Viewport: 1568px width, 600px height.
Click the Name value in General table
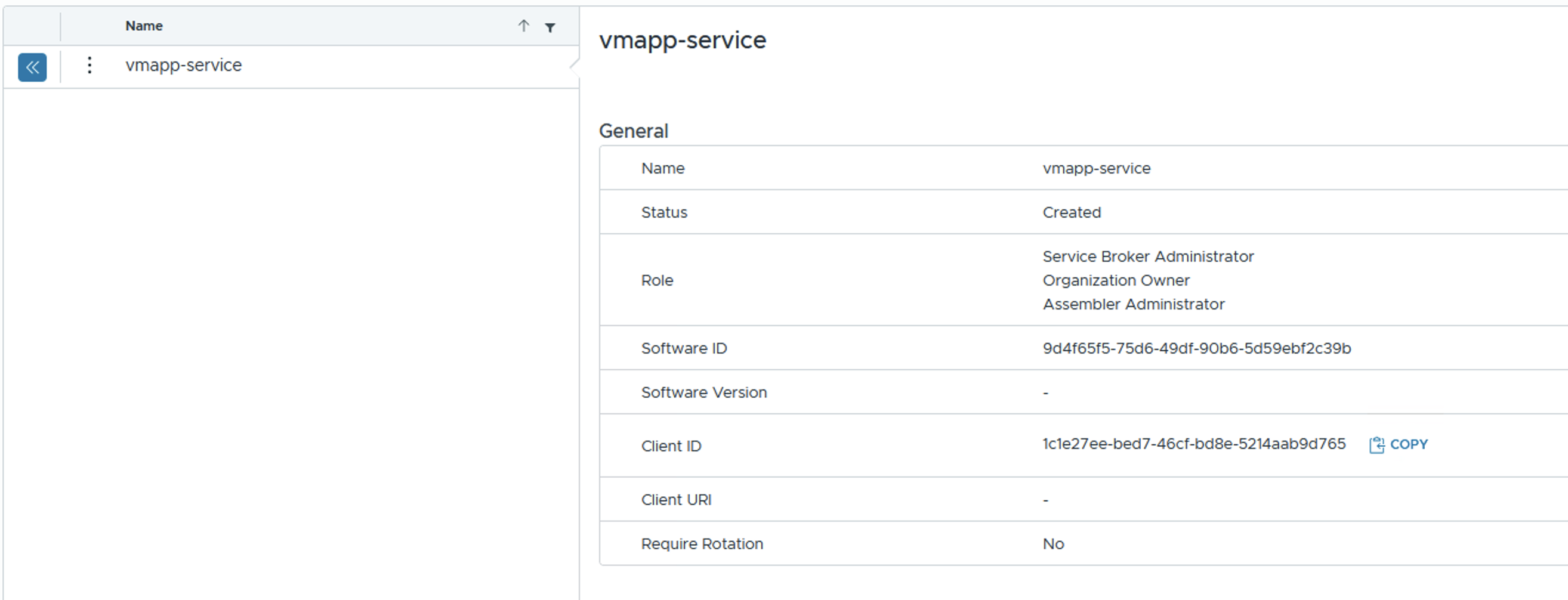1096,168
